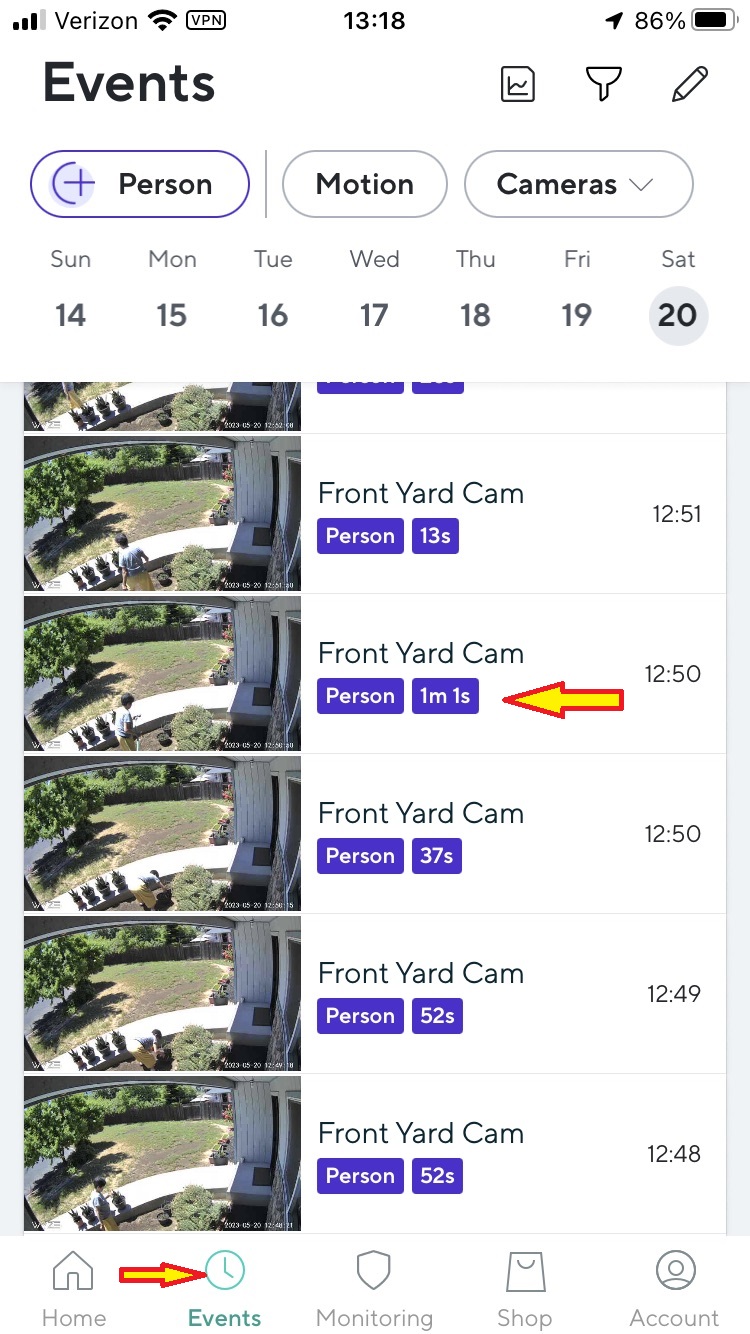Tap the 37s duration badge
Screen dimensions: 750x1334
click(x=436, y=856)
